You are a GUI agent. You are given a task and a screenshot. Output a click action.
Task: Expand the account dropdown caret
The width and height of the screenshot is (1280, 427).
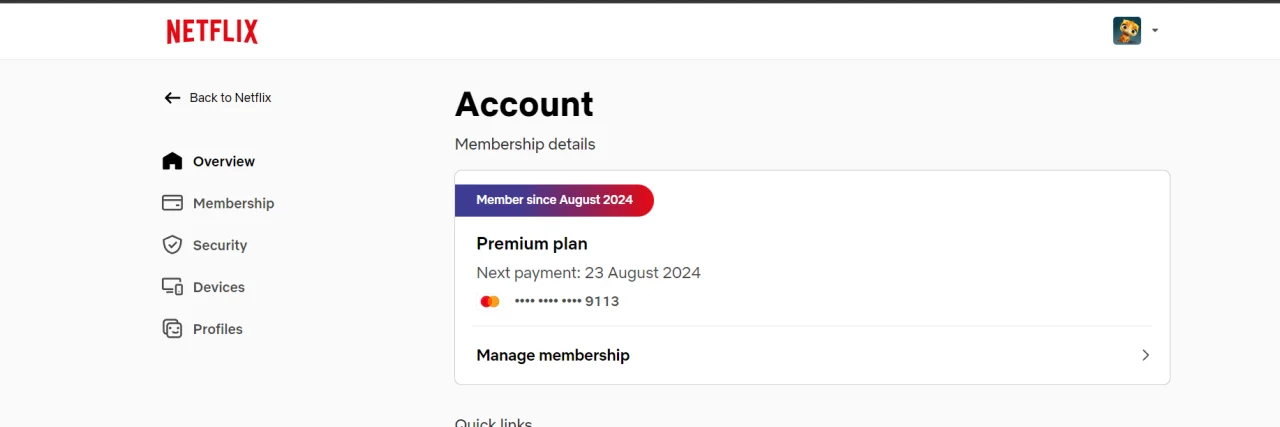1155,31
